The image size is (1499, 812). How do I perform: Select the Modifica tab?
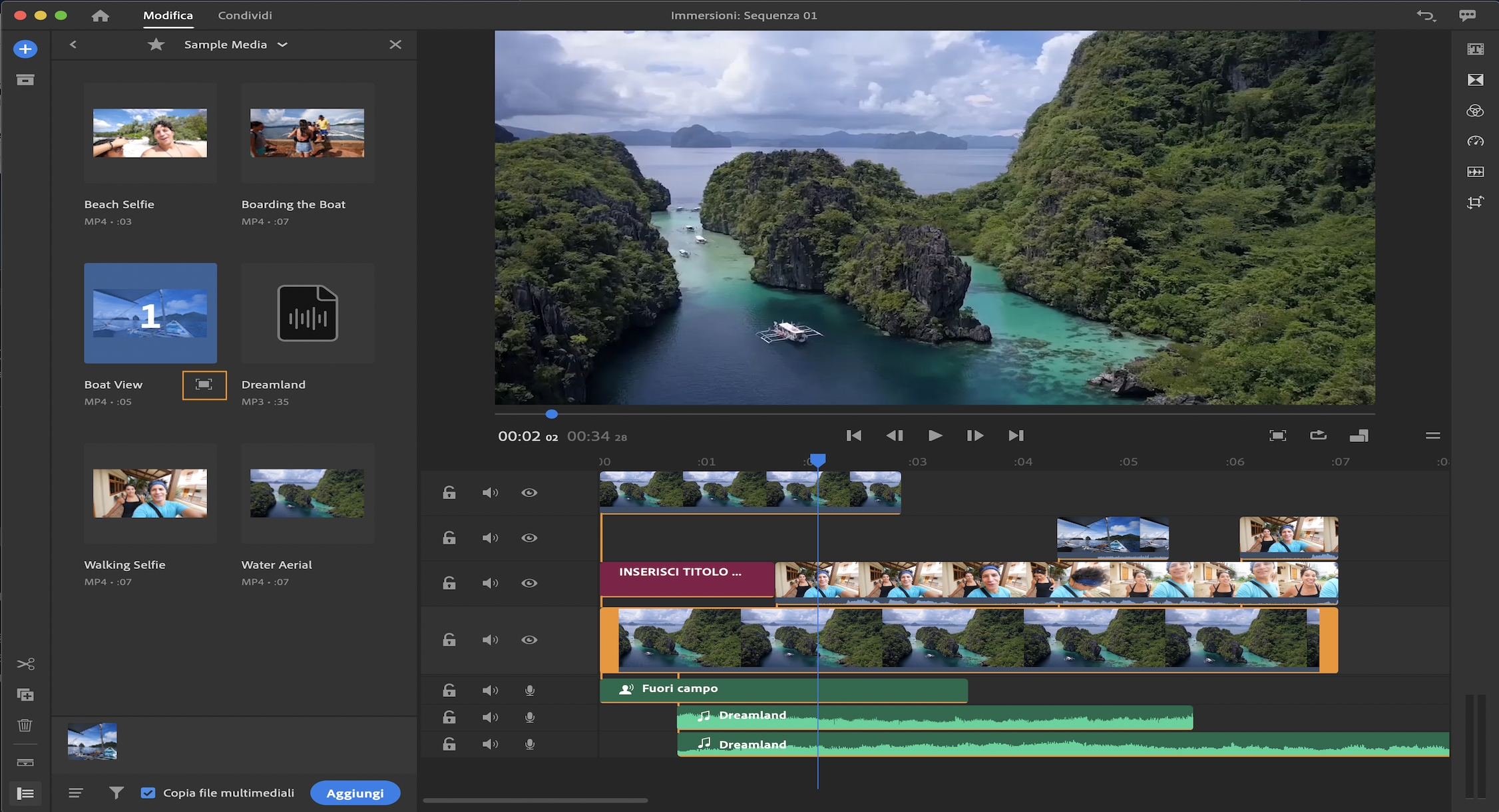(168, 15)
